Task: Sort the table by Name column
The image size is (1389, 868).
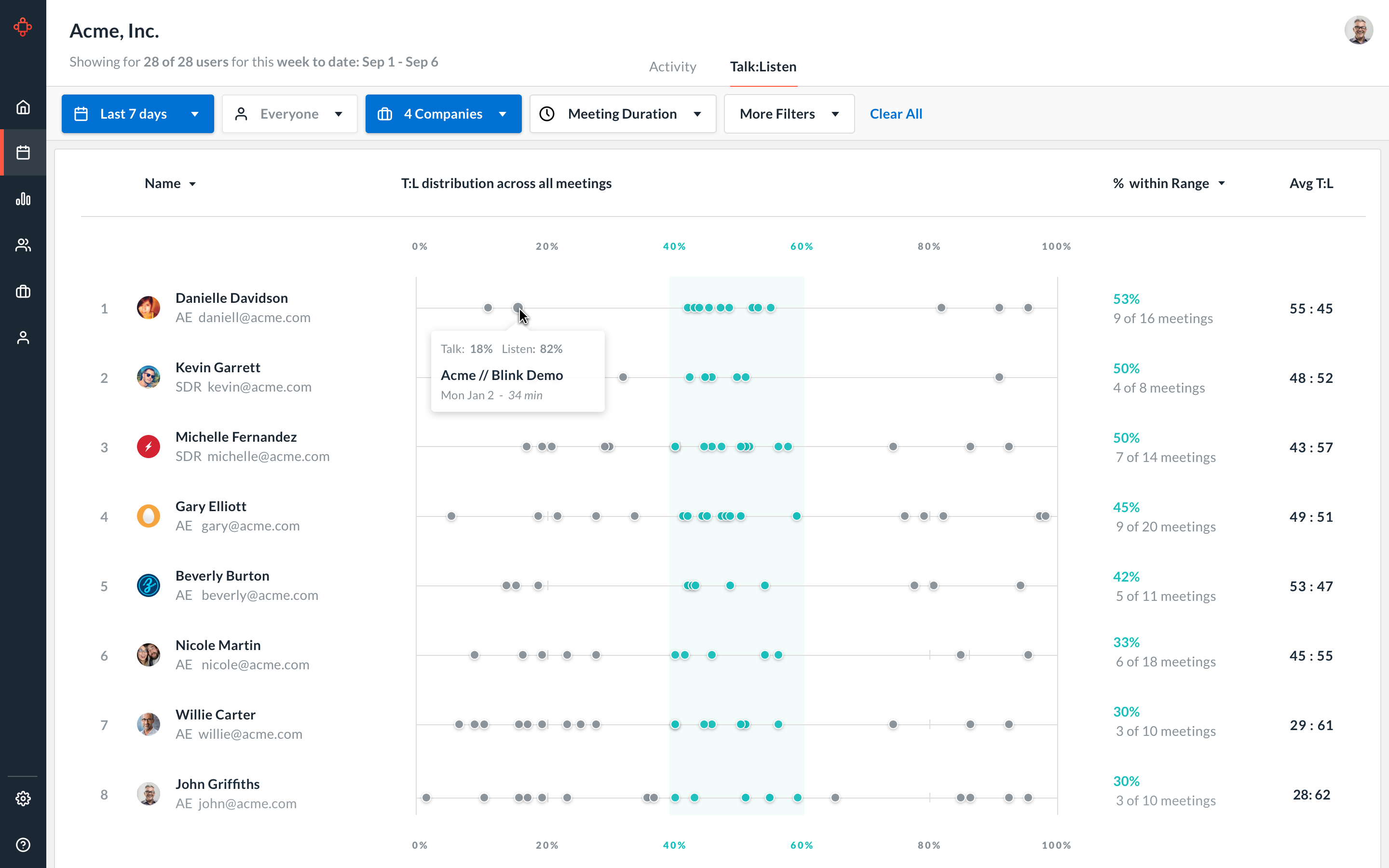Action: click(x=170, y=183)
